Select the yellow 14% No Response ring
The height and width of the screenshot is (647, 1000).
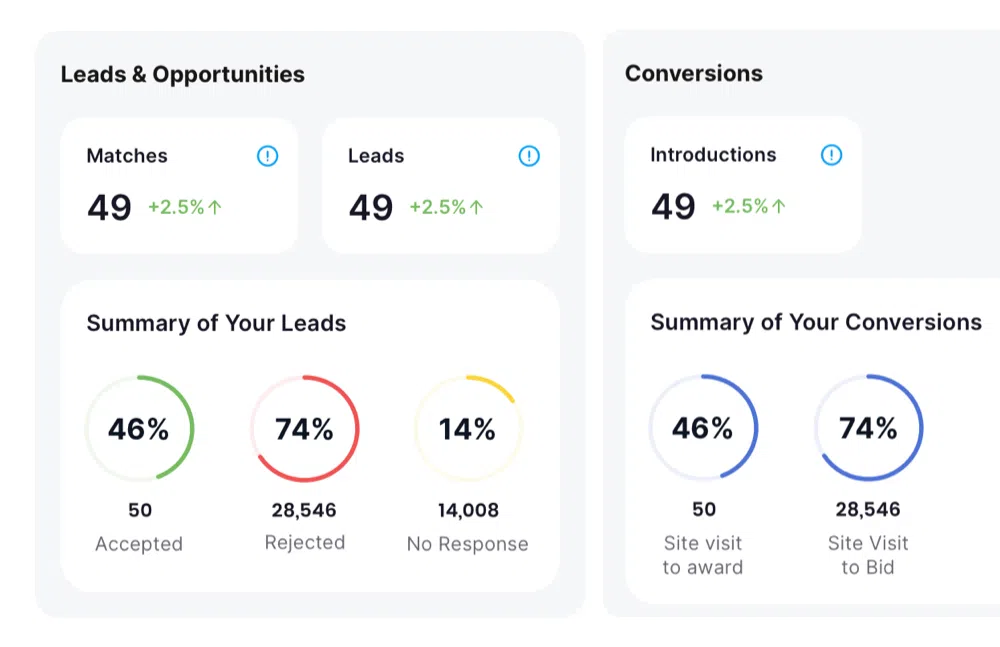[467, 428]
